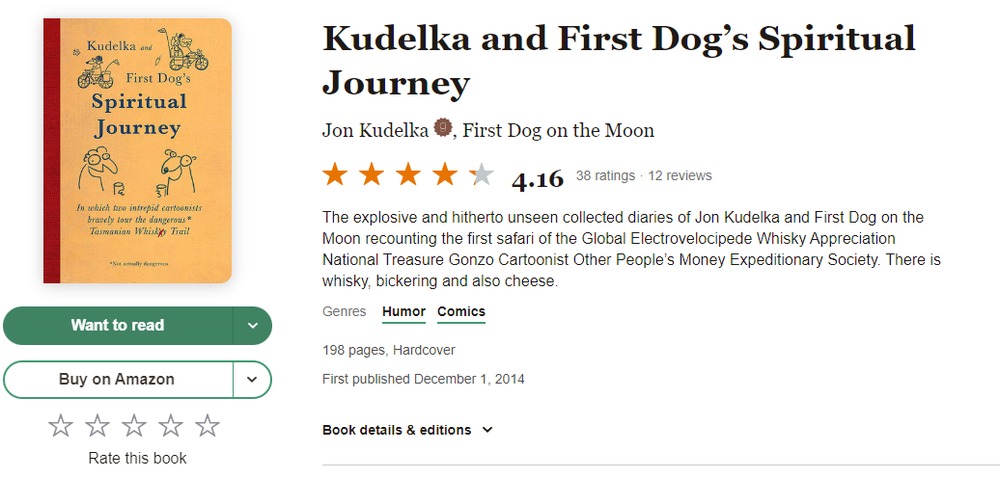
Task: Rate this book four stars
Action: pyautogui.click(x=171, y=426)
